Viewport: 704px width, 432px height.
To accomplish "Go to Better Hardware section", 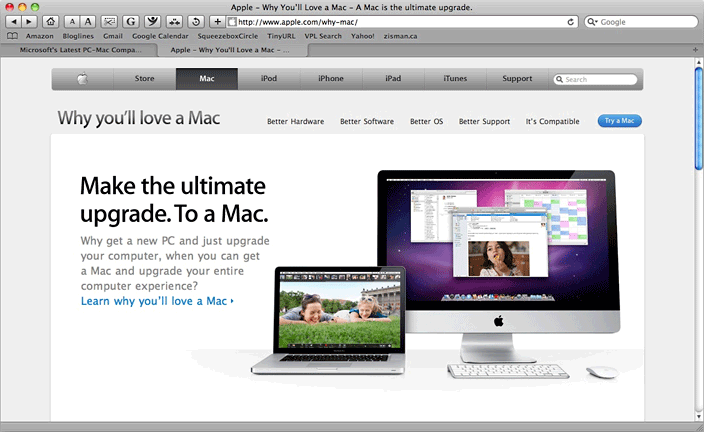I will [x=295, y=121].
